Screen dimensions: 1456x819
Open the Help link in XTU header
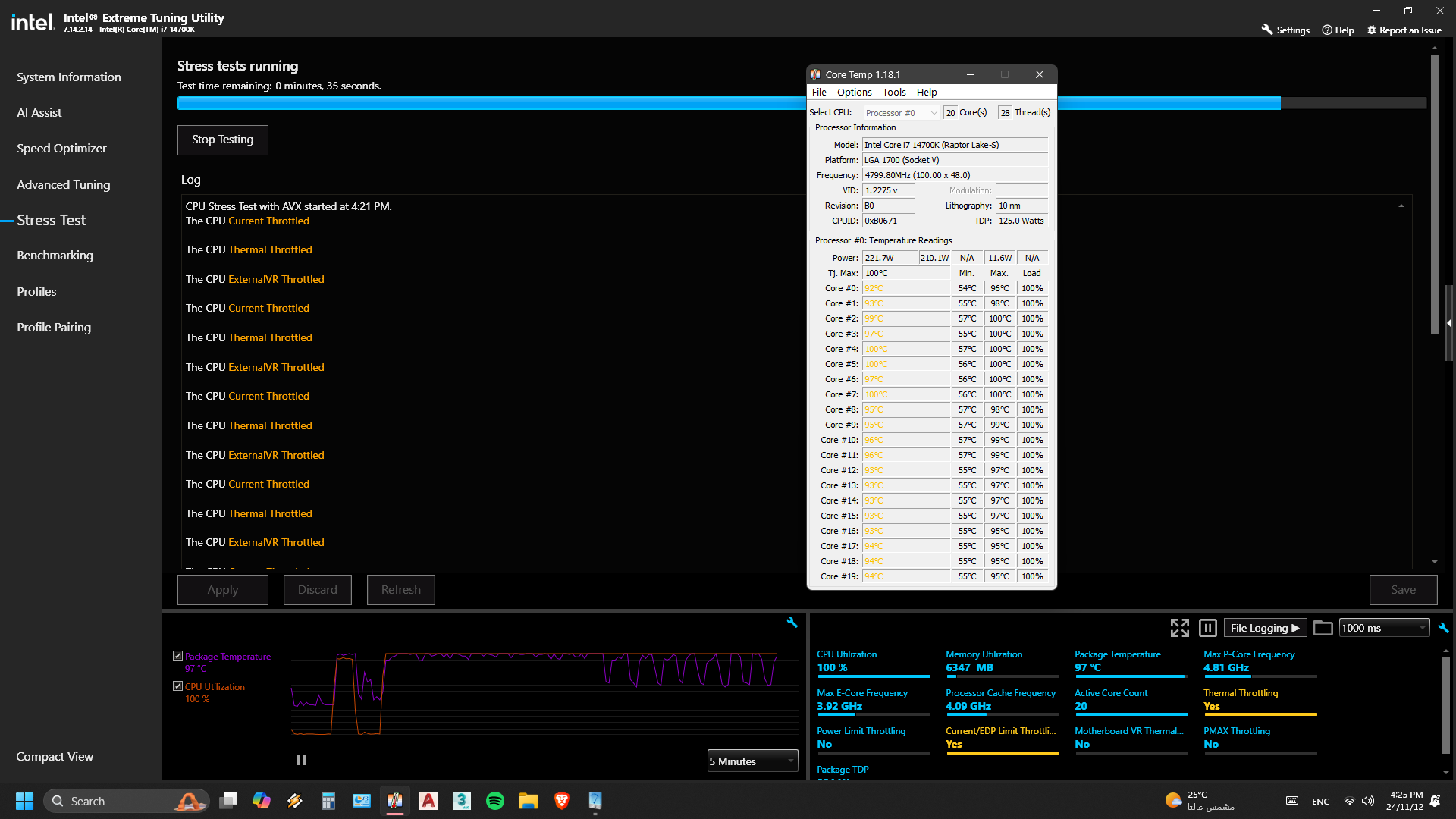(x=1338, y=30)
